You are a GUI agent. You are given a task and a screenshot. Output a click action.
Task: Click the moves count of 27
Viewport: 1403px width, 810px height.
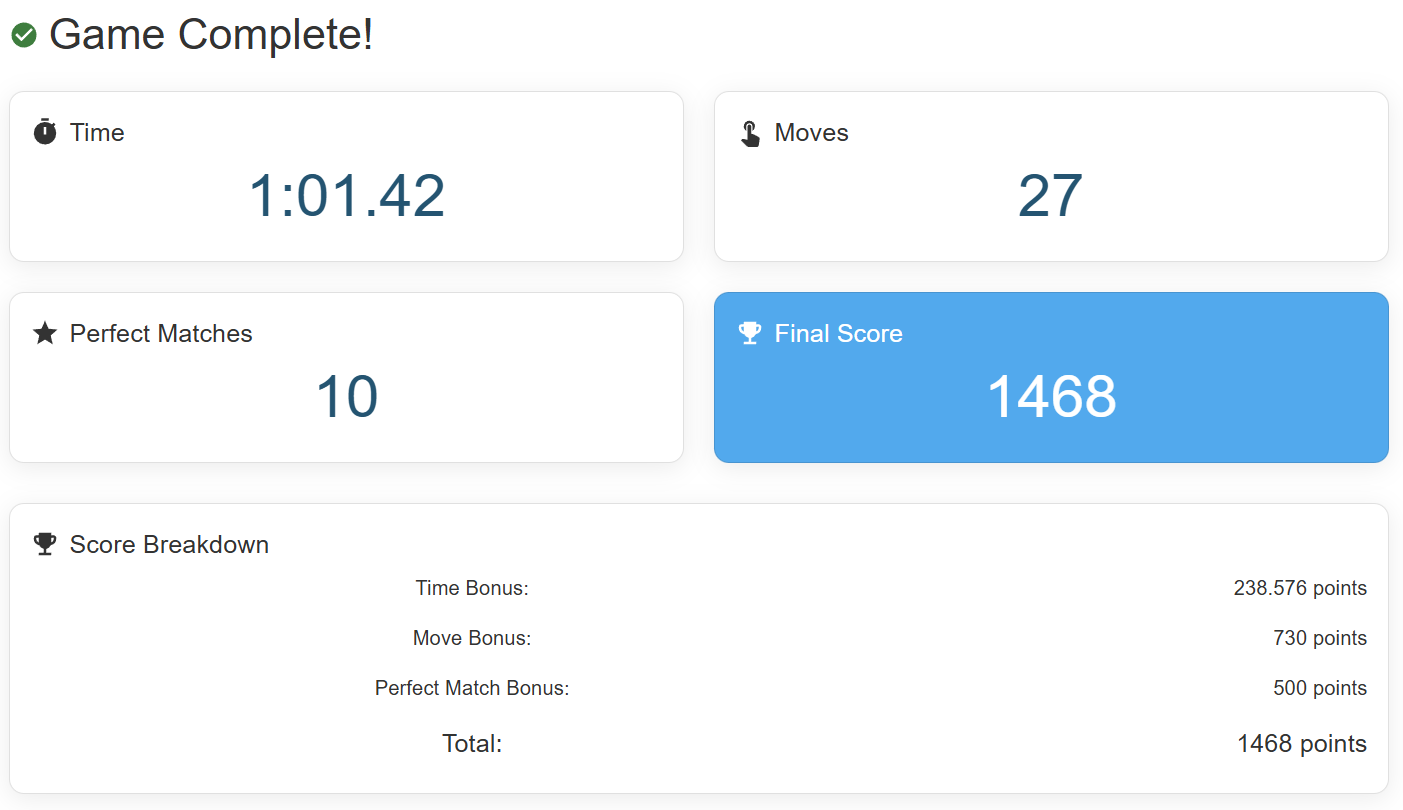(1050, 196)
